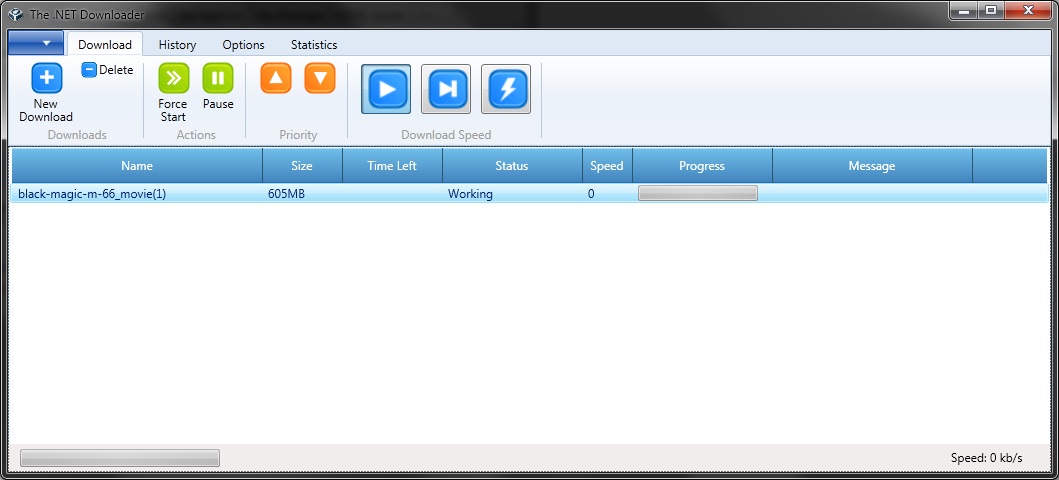Click the download's progress bar in row
Screen dimensions: 1059x480
pyautogui.click(x=698, y=194)
